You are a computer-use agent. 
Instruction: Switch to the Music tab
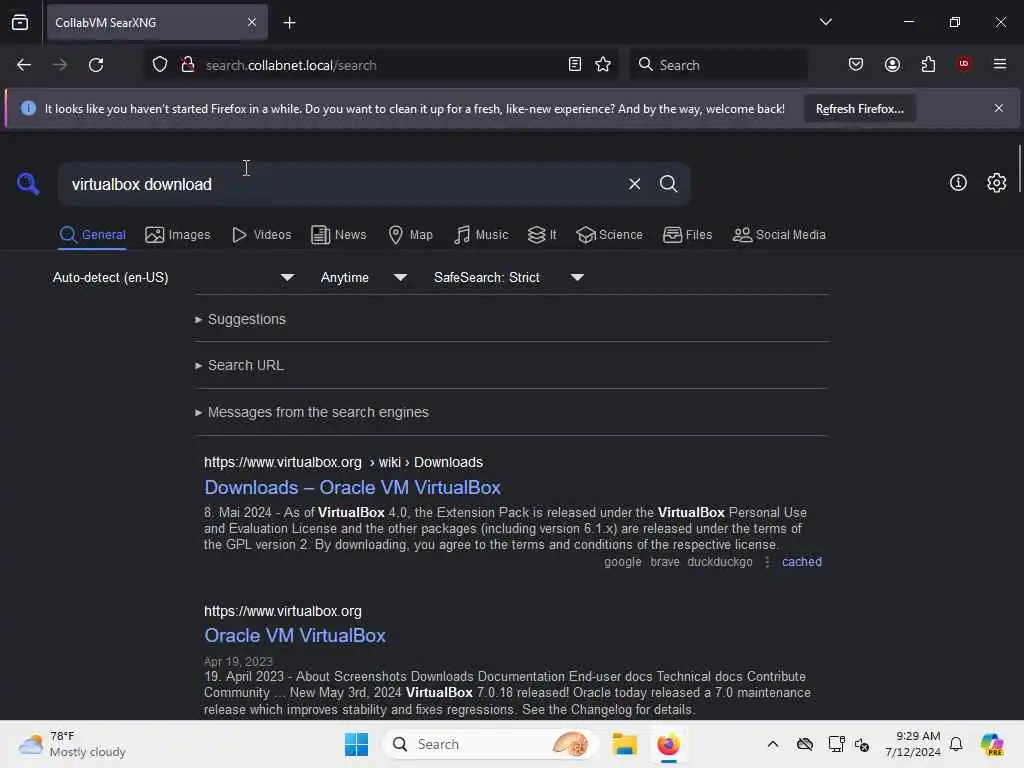481,235
